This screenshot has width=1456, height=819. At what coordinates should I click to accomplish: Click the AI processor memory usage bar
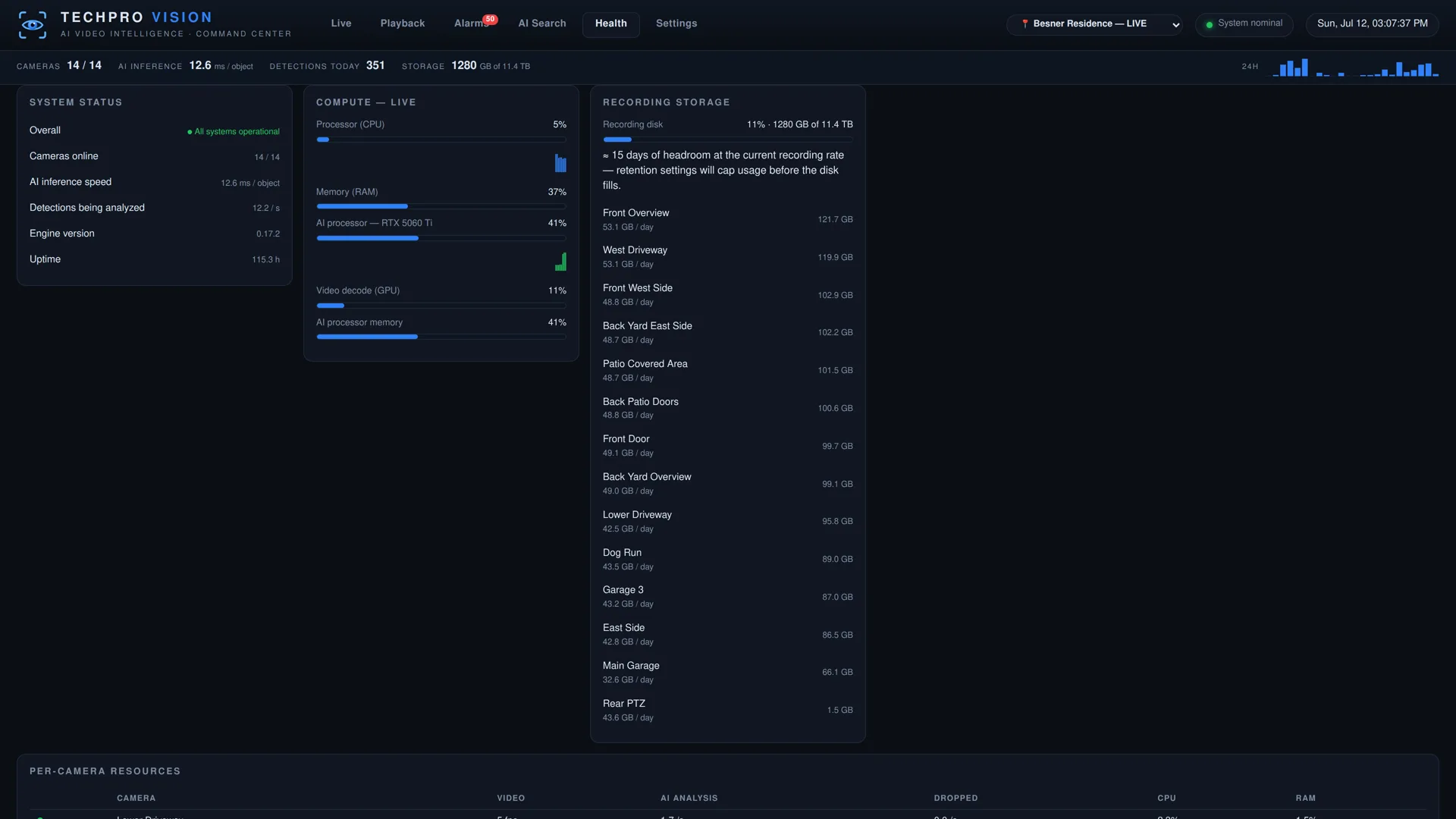[441, 337]
